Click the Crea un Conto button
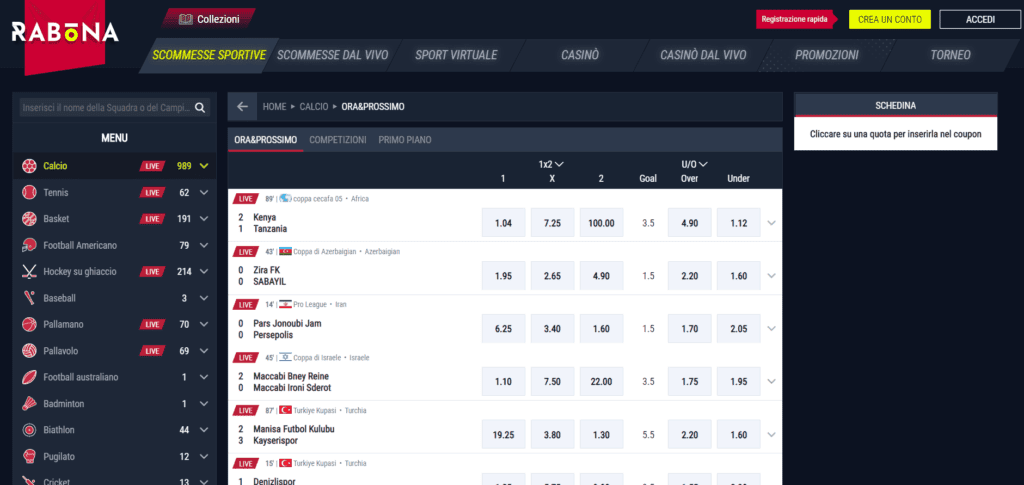The width and height of the screenshot is (1024, 485). [x=889, y=20]
